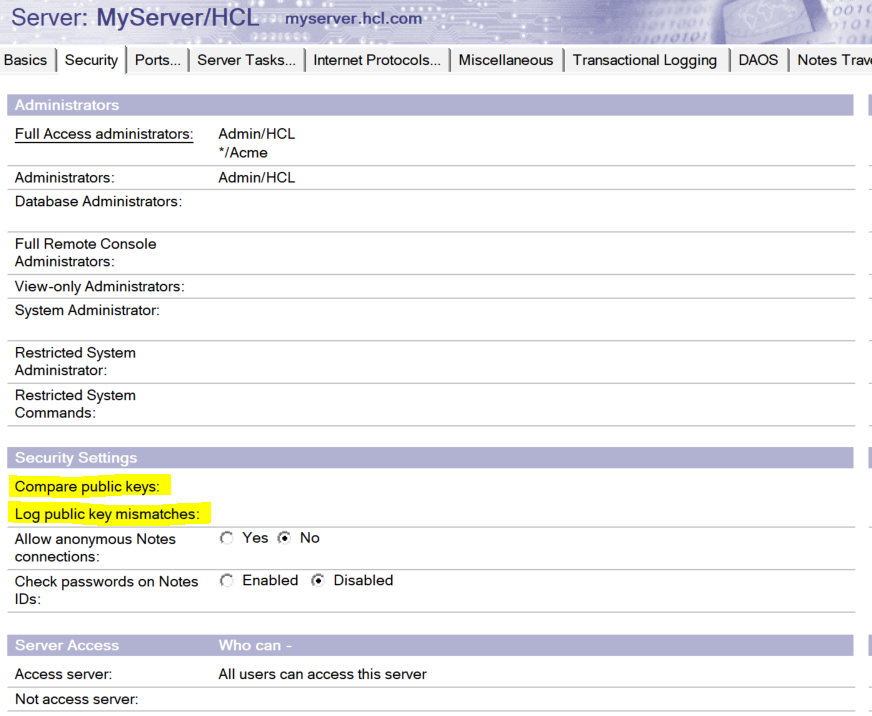Select the Security tab
Image resolution: width=872 pixels, height=716 pixels.
(91, 60)
